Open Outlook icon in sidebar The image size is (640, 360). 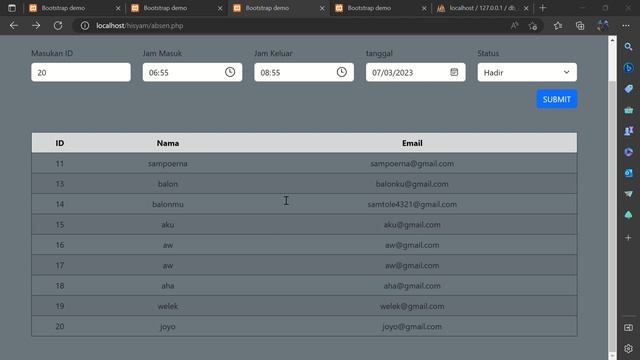629,173
